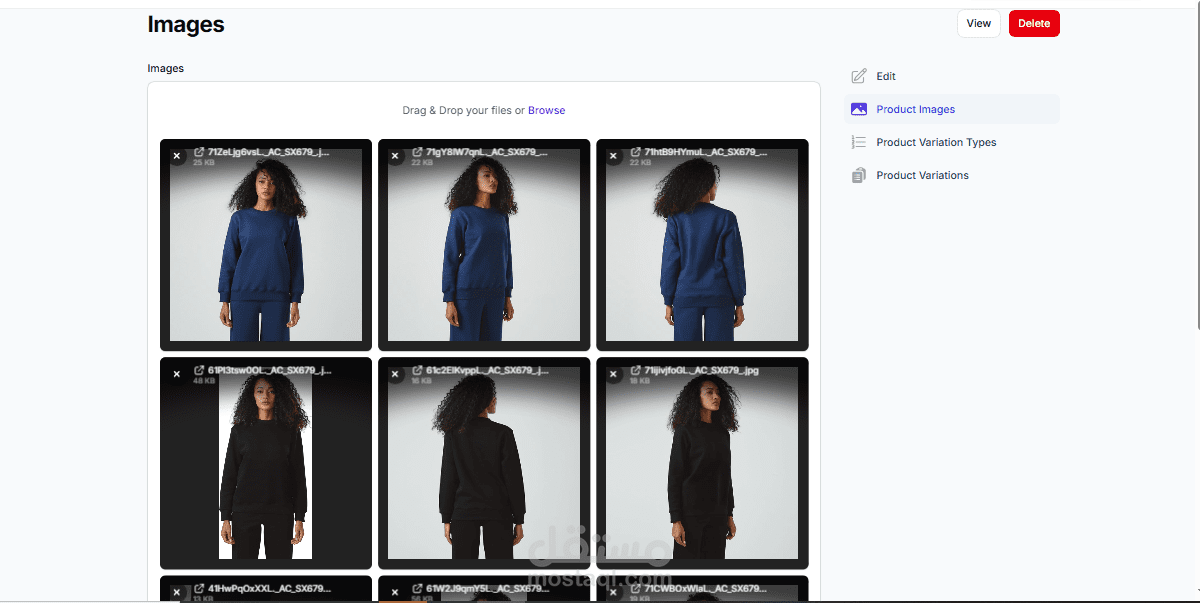Remove image 71CWBOxWlaL with its X button

point(613,592)
